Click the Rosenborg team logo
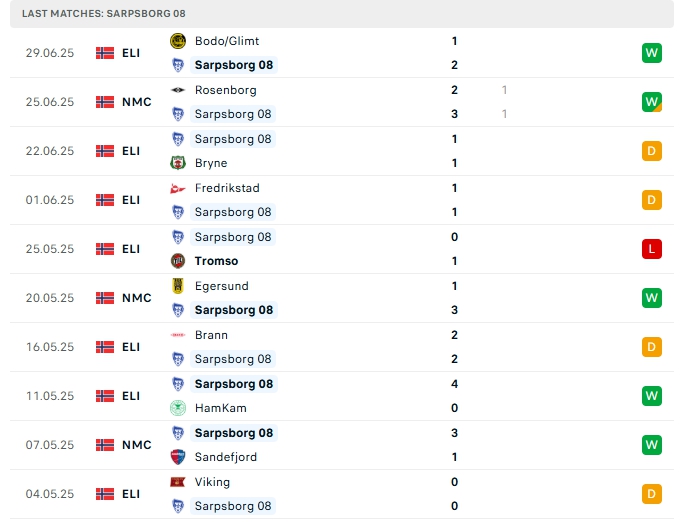This screenshot has width=685, height=522. coord(178,90)
